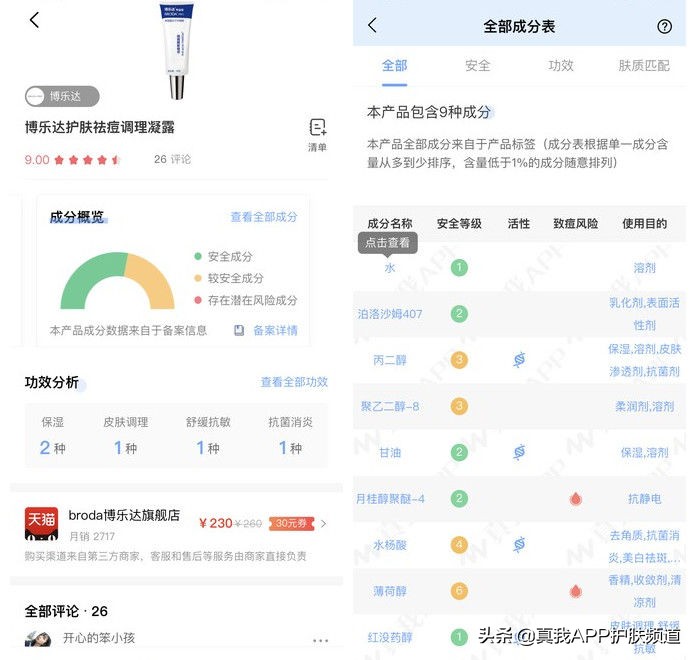Viewport: 696px width, 660px height.
Task: Tap the 点击查看 tooltip
Action: 388,243
